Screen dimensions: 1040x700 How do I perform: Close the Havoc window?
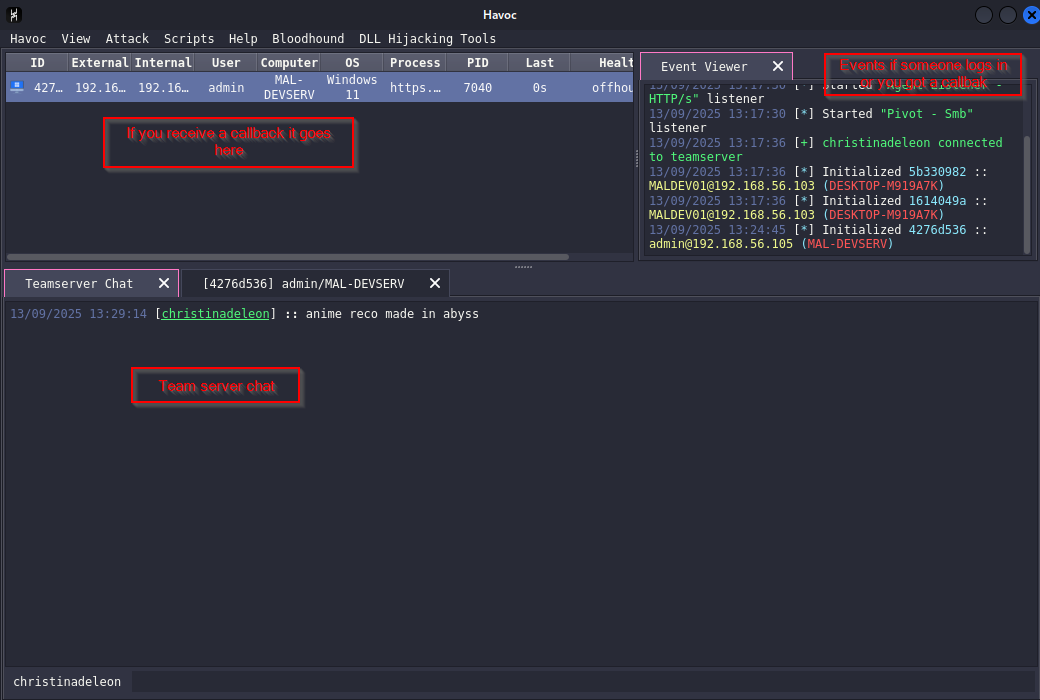click(x=1031, y=15)
